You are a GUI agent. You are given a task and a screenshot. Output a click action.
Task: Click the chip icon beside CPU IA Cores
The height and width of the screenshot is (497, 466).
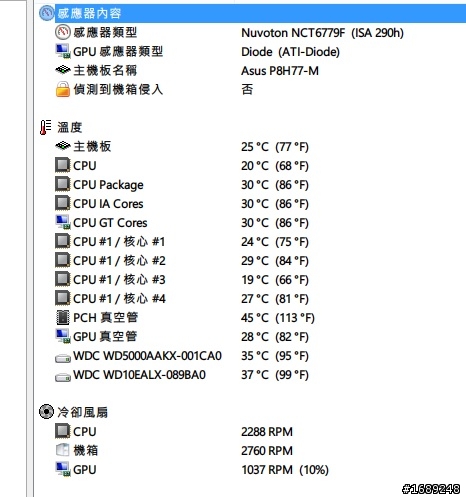(x=63, y=203)
